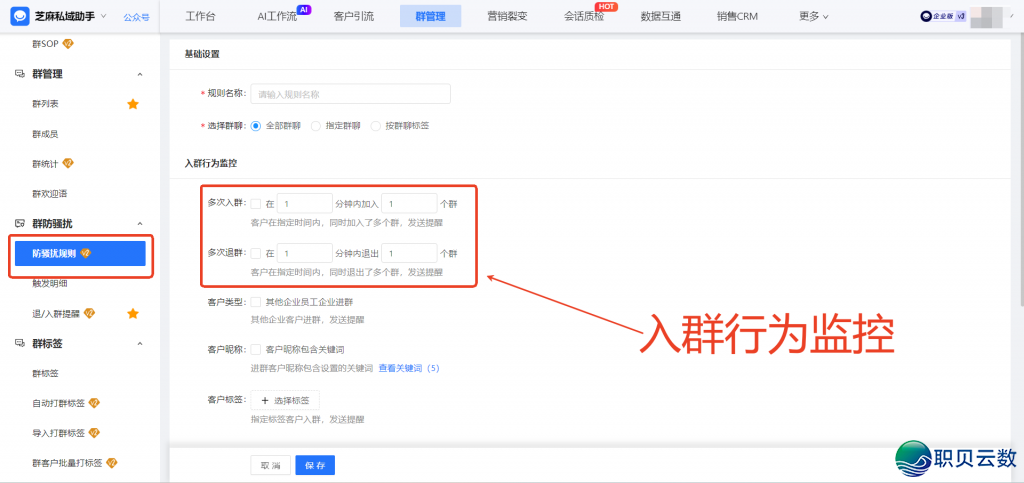Image resolution: width=1024 pixels, height=483 pixels.
Task: Switch to the 营销裂变 tab
Action: point(509,16)
